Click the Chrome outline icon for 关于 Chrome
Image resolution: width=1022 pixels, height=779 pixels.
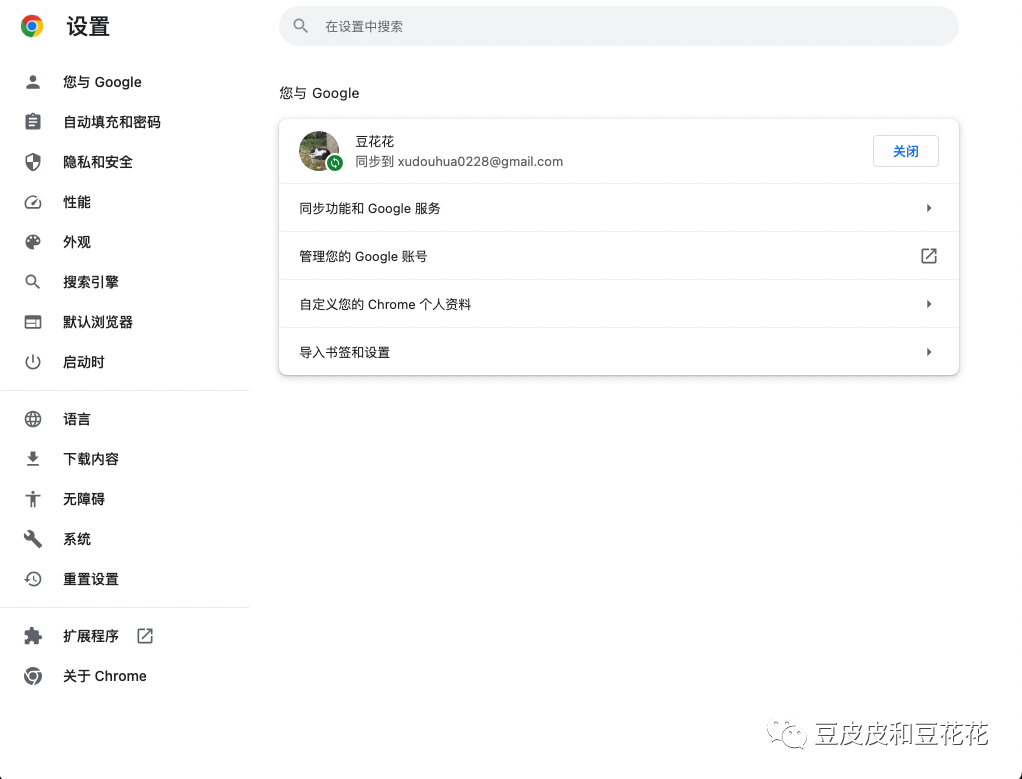tap(33, 676)
